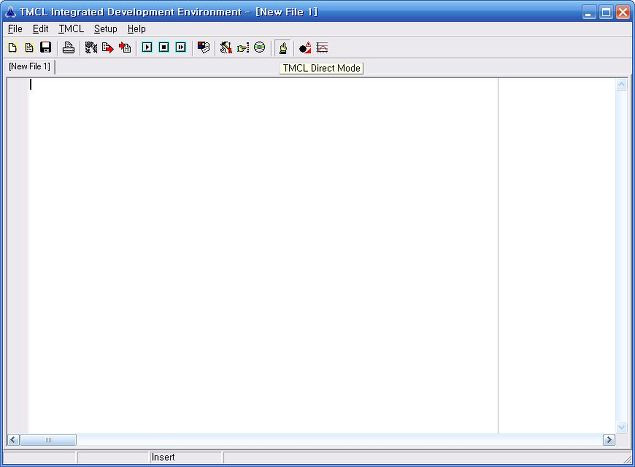
Task: Create a new file using toolbar icon
Action: click(x=13, y=48)
